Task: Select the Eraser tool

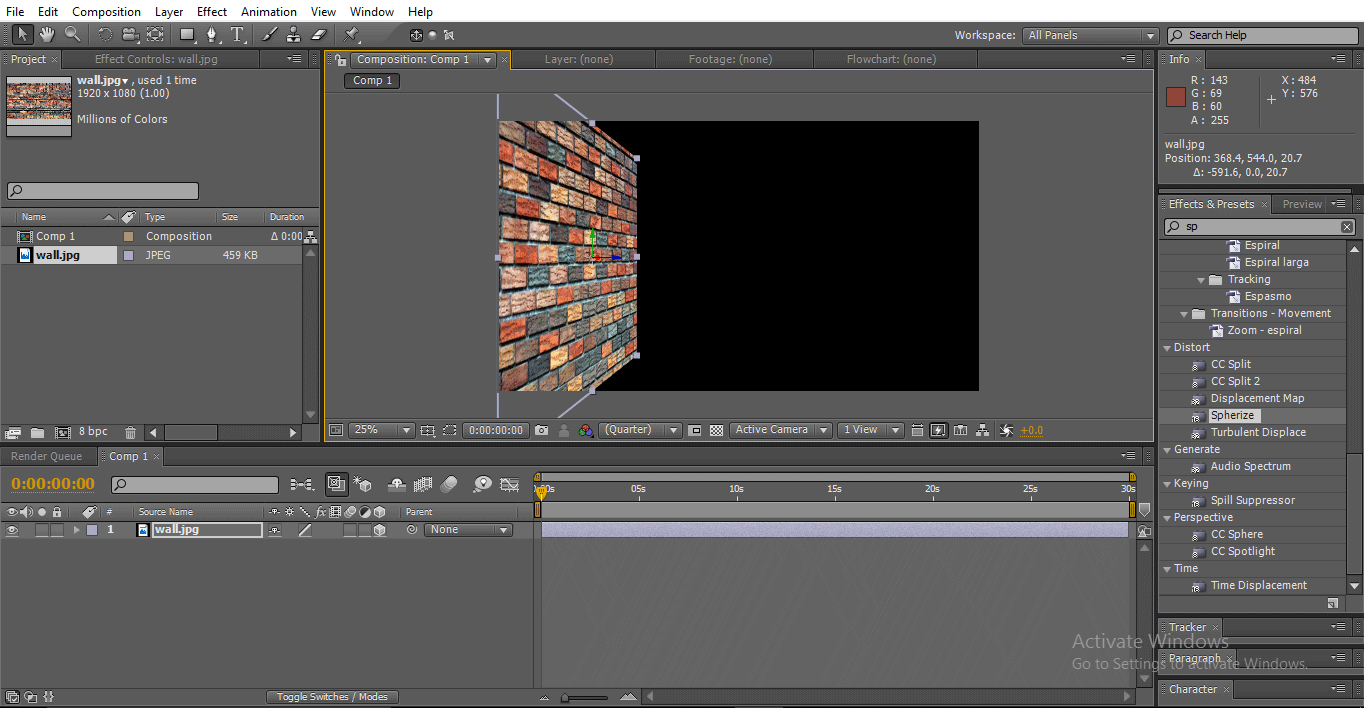Action: tap(319, 35)
